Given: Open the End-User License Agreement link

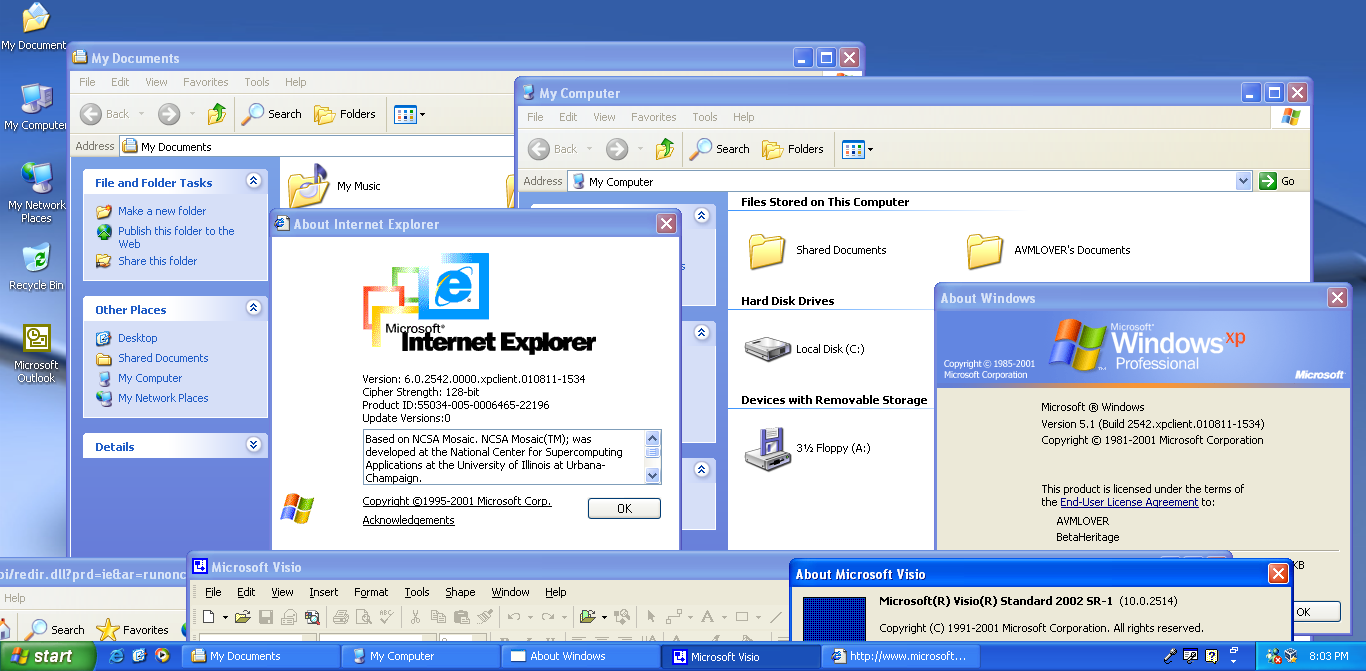Looking at the screenshot, I should coord(1129,502).
